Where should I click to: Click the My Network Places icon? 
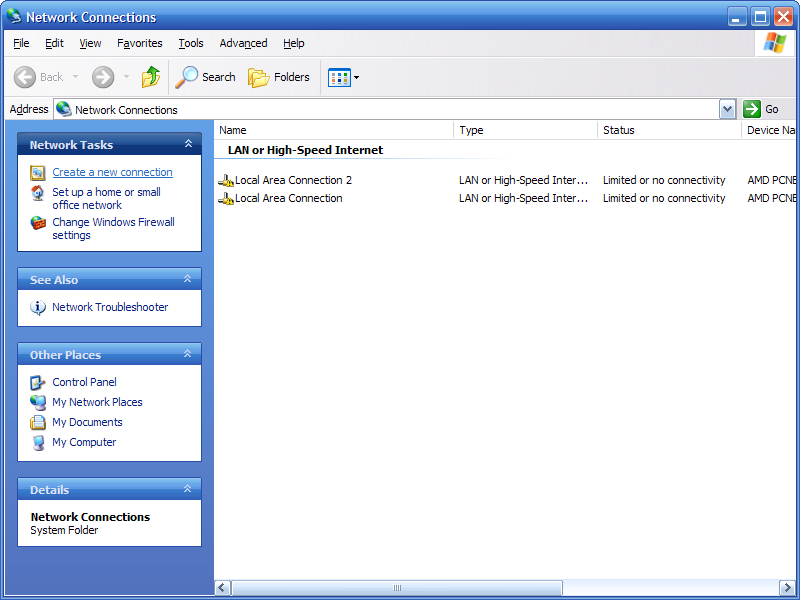pos(38,403)
